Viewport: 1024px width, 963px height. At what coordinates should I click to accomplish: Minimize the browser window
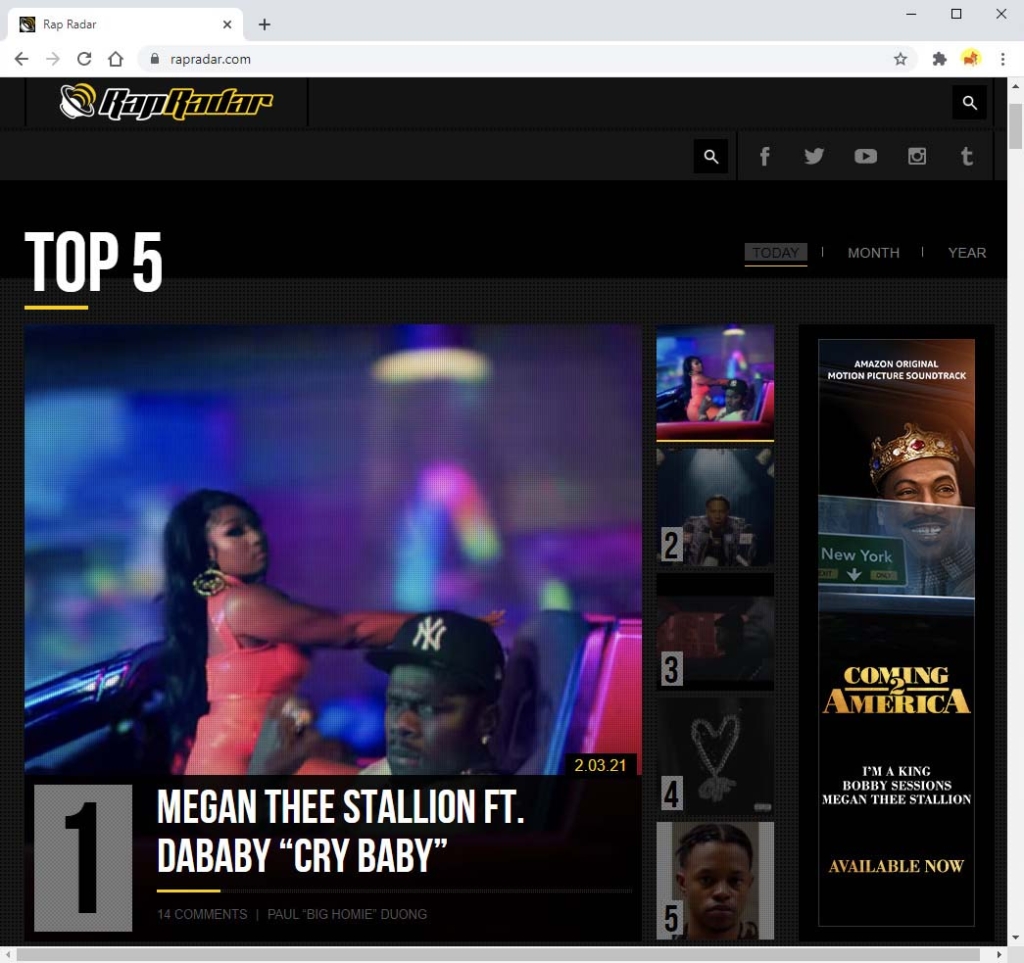point(911,14)
